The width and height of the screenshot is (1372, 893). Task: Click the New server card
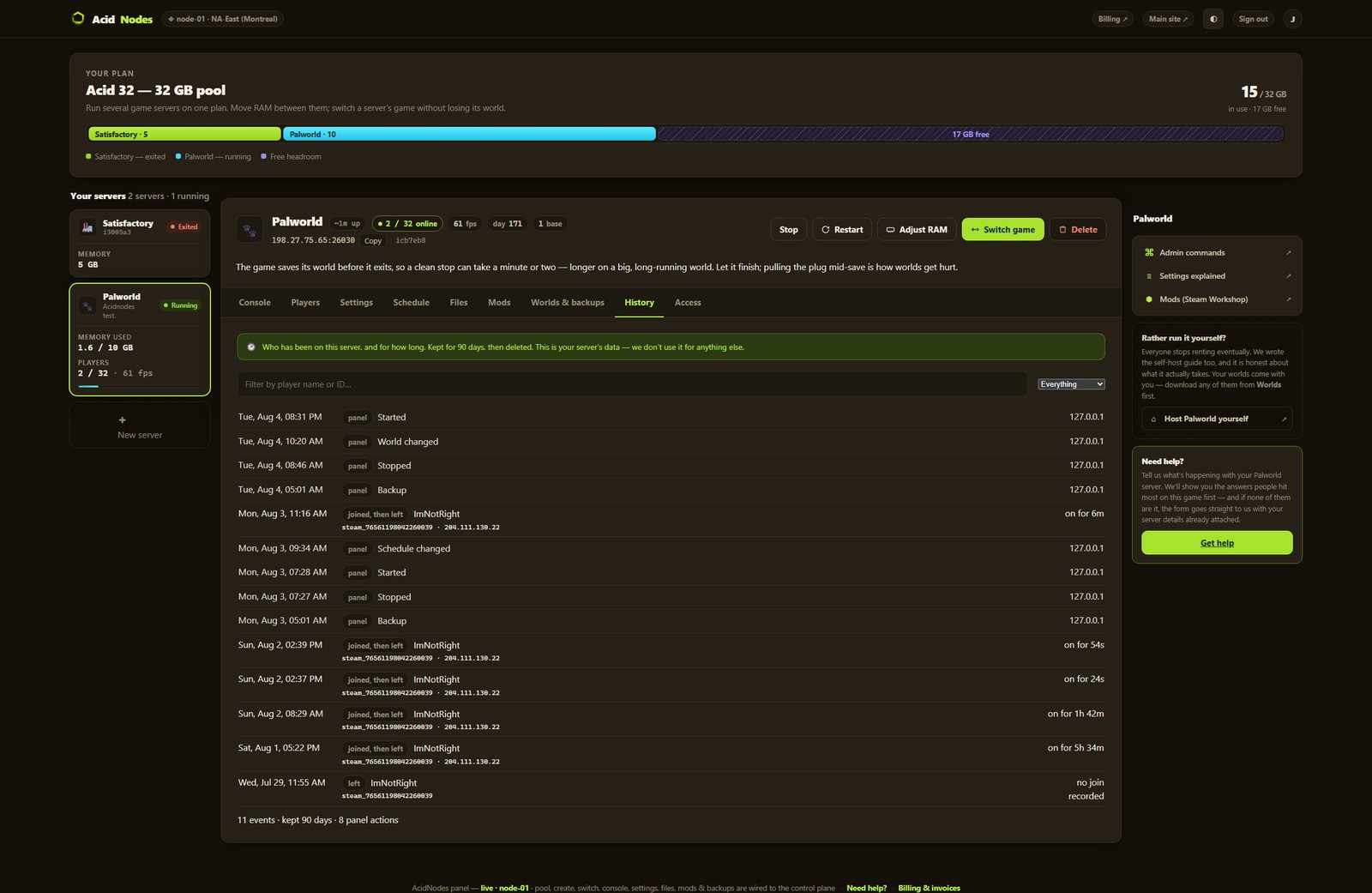(140, 426)
